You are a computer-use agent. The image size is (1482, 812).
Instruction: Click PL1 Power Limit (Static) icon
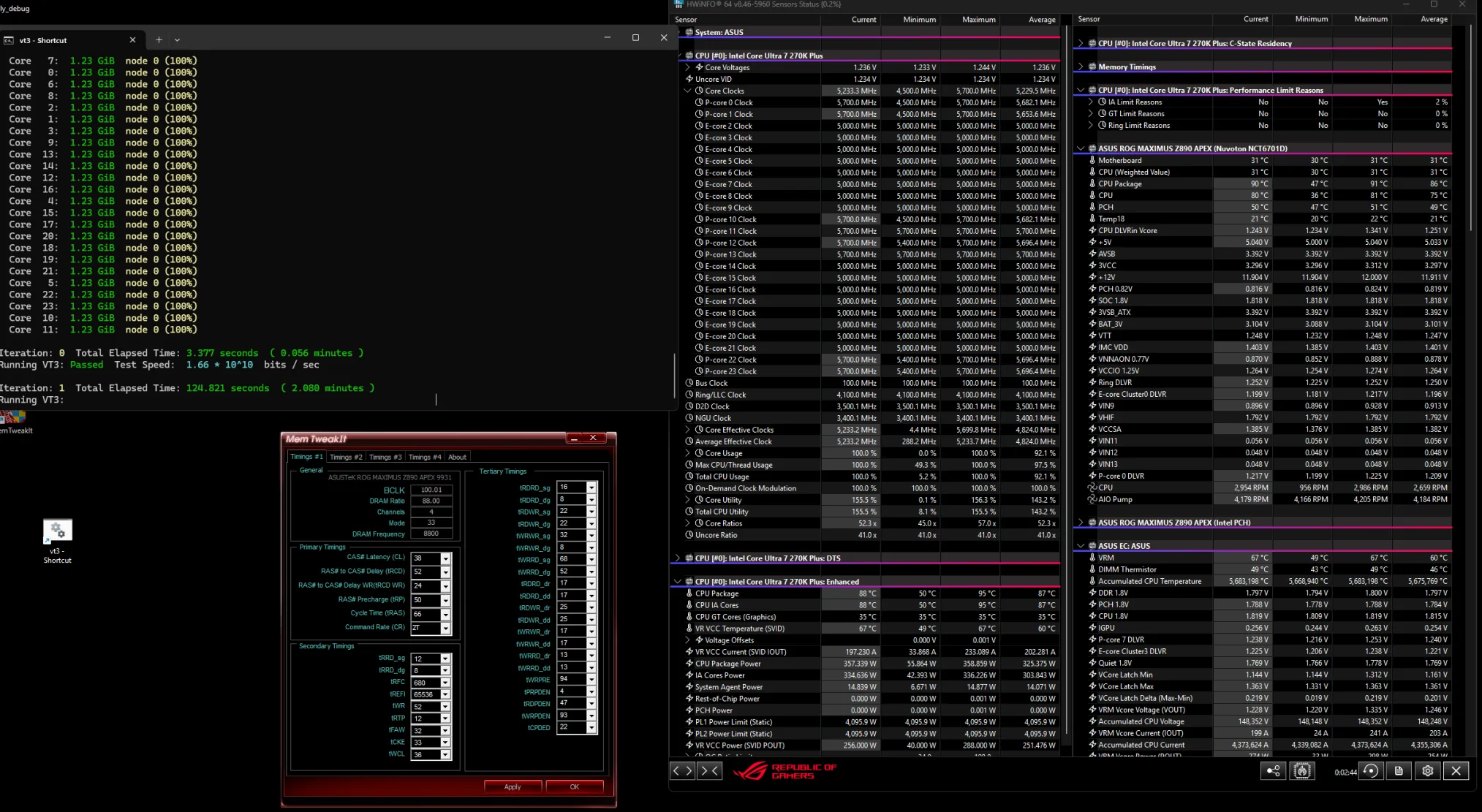pos(689,722)
